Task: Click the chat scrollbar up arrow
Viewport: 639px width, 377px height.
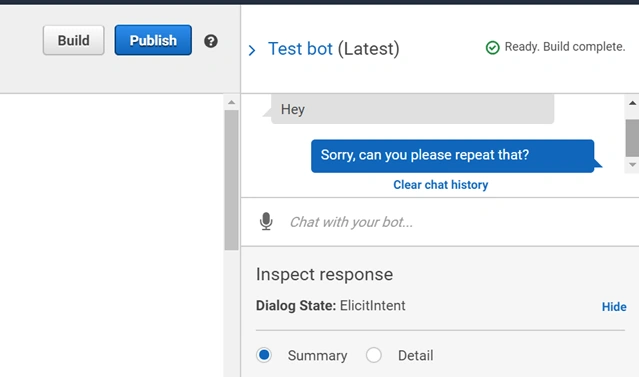Action: pos(632,103)
